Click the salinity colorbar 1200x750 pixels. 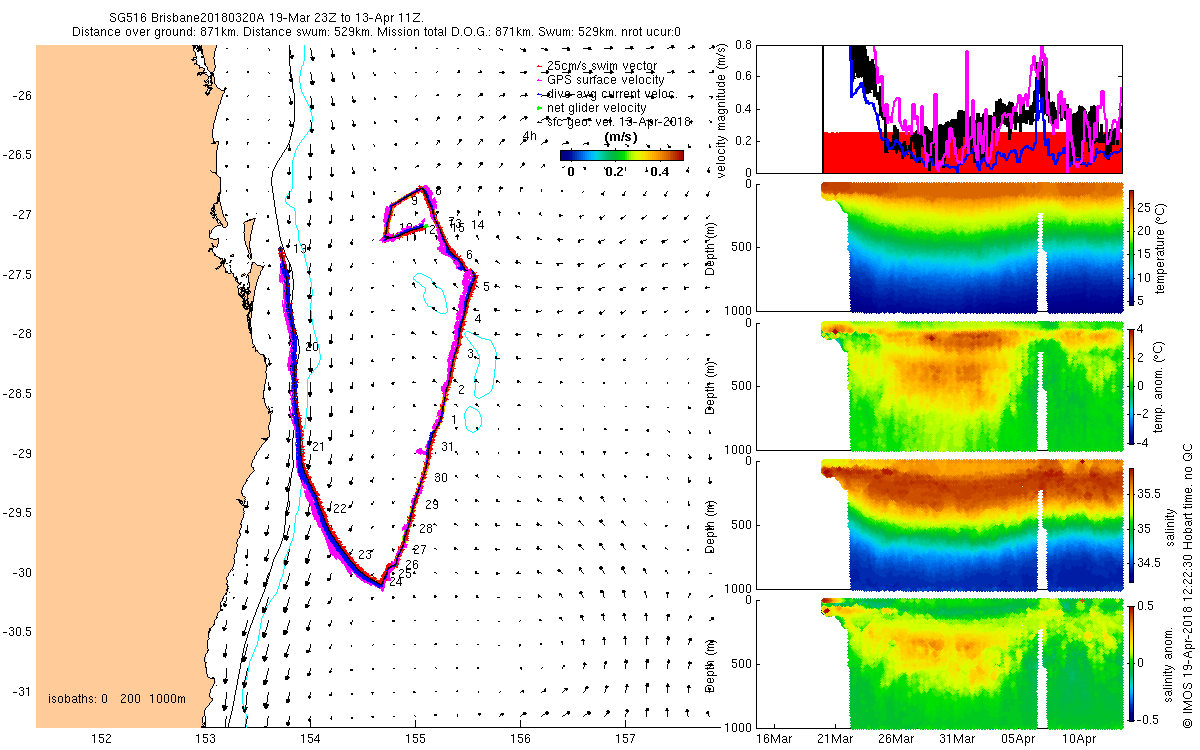point(1131,525)
